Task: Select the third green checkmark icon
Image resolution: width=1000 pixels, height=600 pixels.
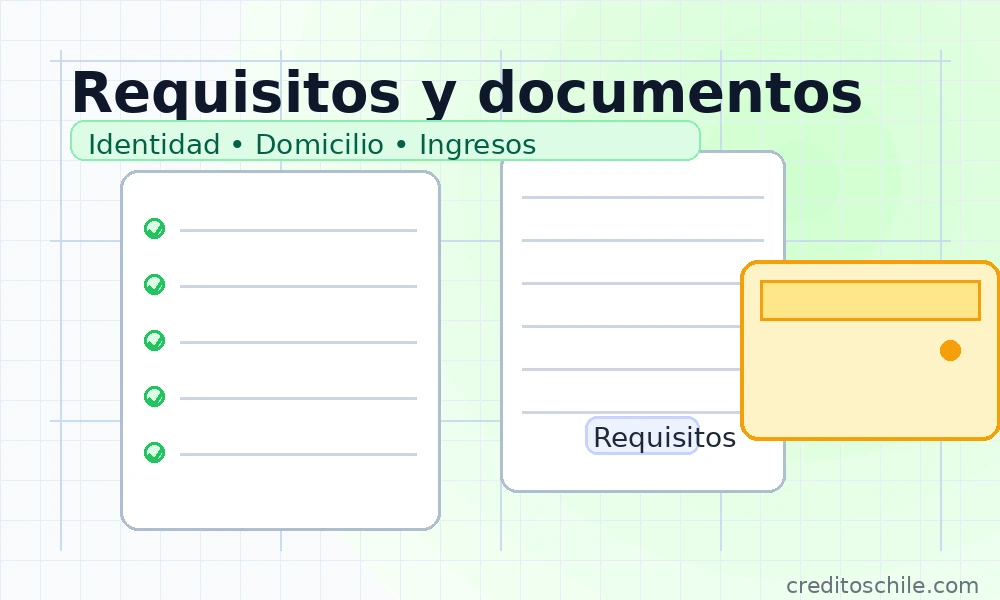Action: [154, 341]
